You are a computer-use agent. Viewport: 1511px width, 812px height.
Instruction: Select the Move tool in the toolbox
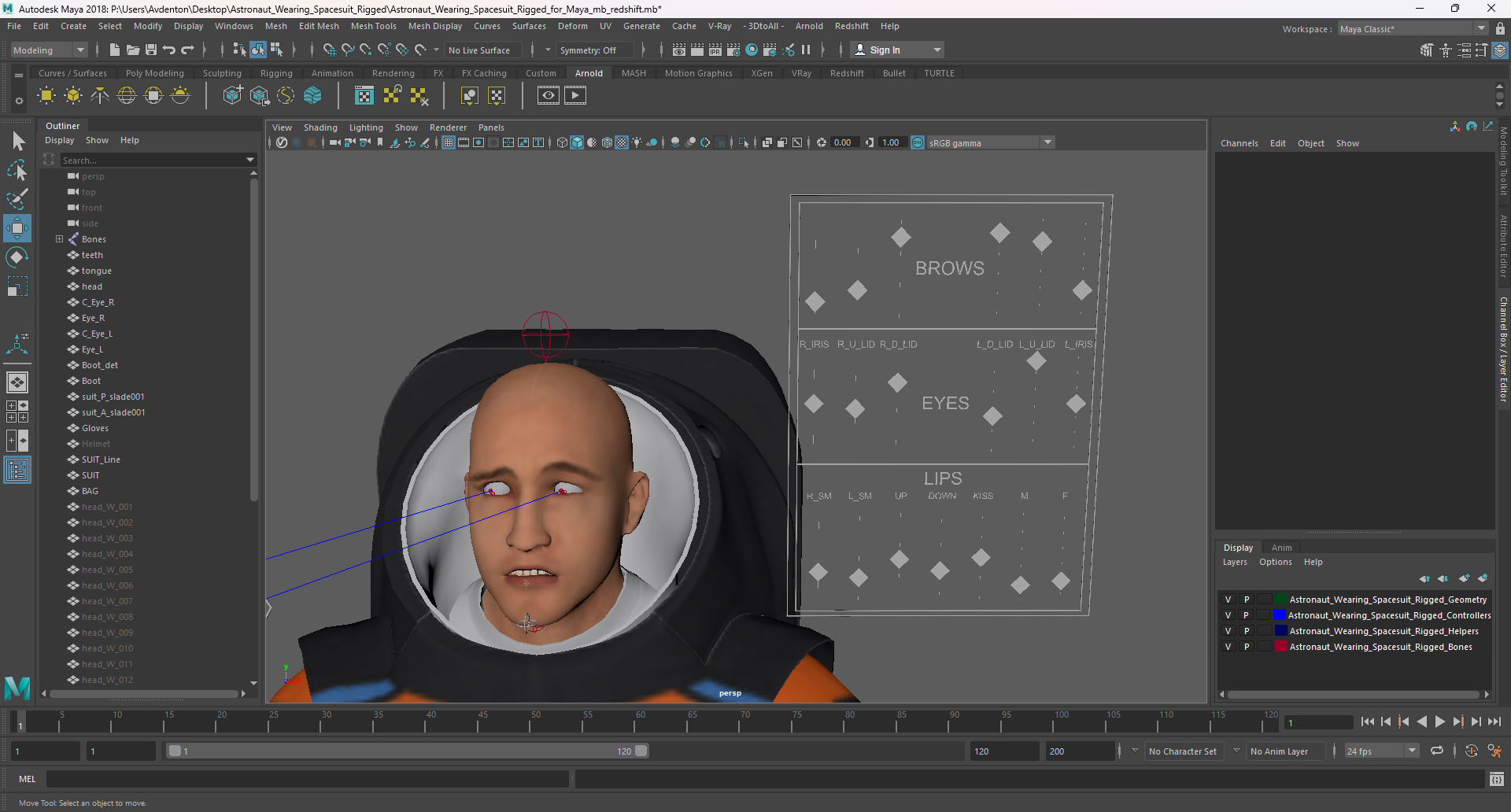pyautogui.click(x=17, y=228)
